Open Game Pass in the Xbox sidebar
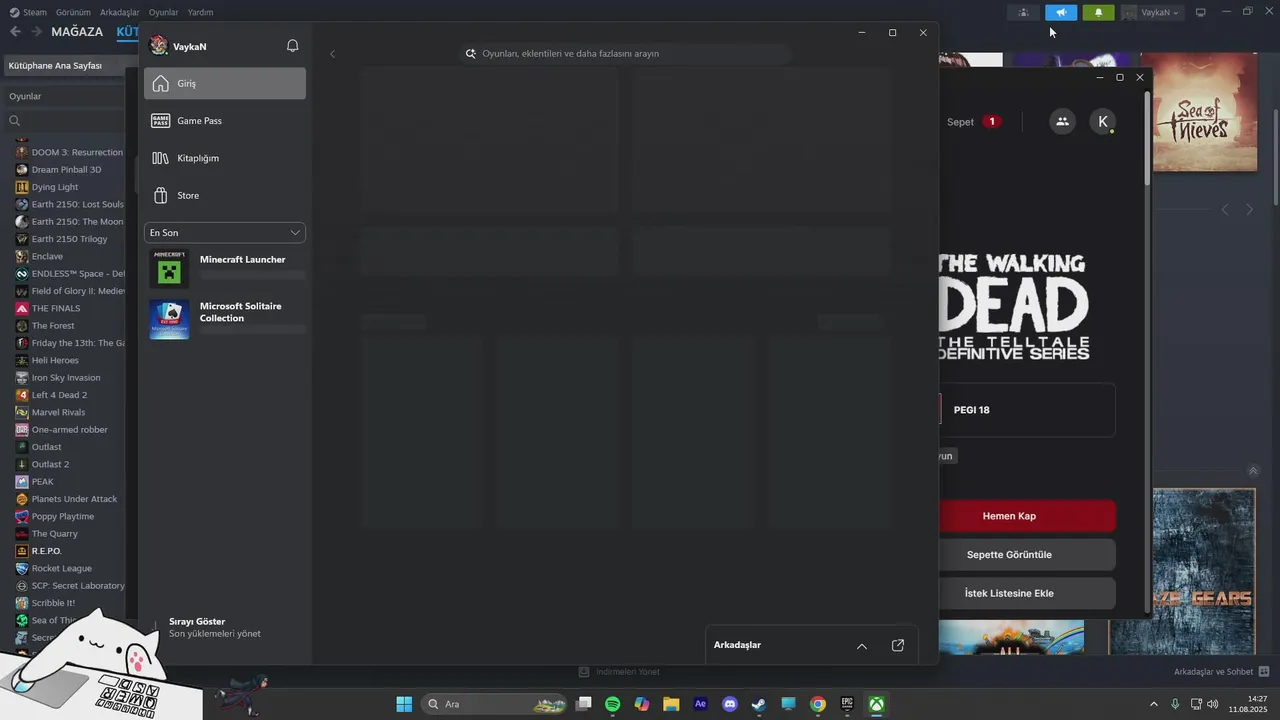The width and height of the screenshot is (1280, 720). (x=225, y=121)
